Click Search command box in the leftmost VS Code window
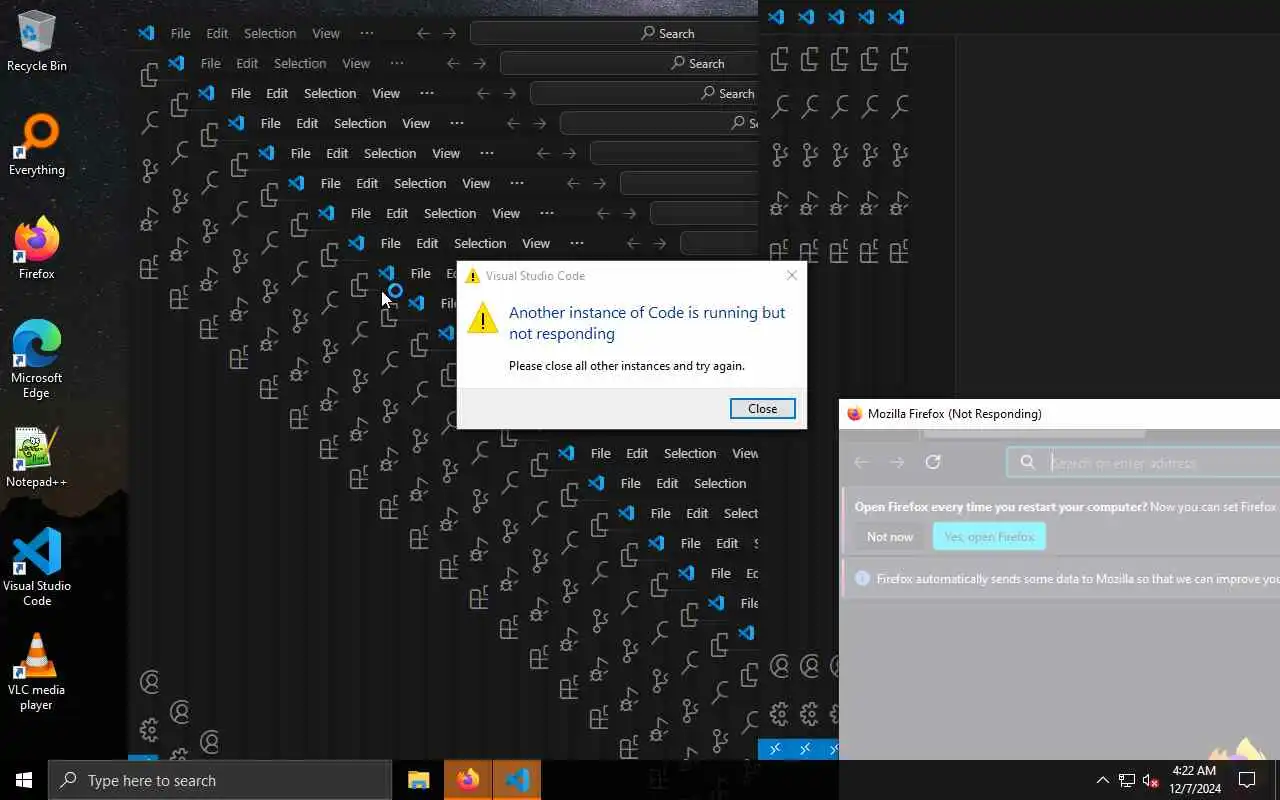 tap(614, 33)
